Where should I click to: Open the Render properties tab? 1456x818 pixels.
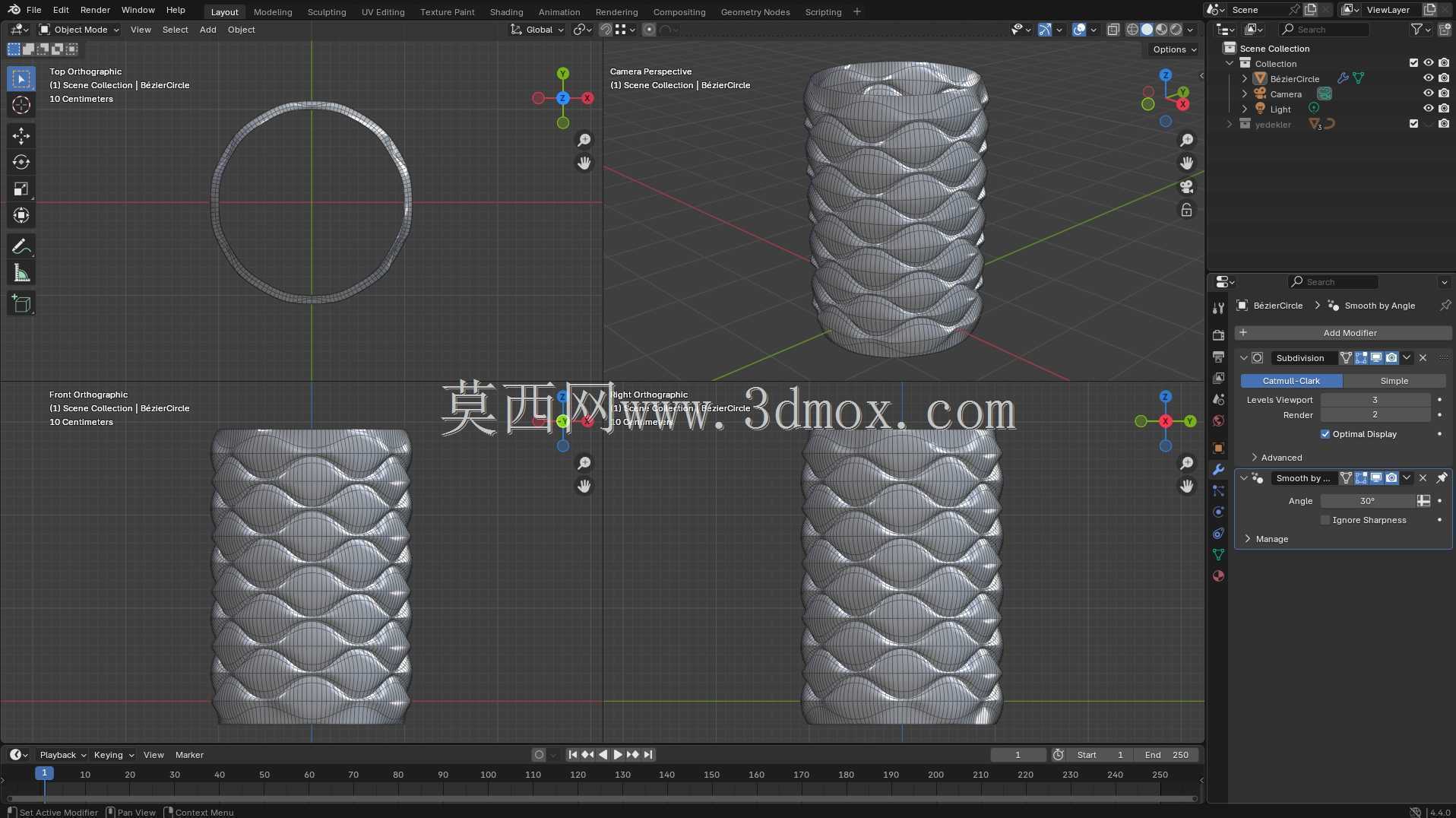click(x=1218, y=335)
